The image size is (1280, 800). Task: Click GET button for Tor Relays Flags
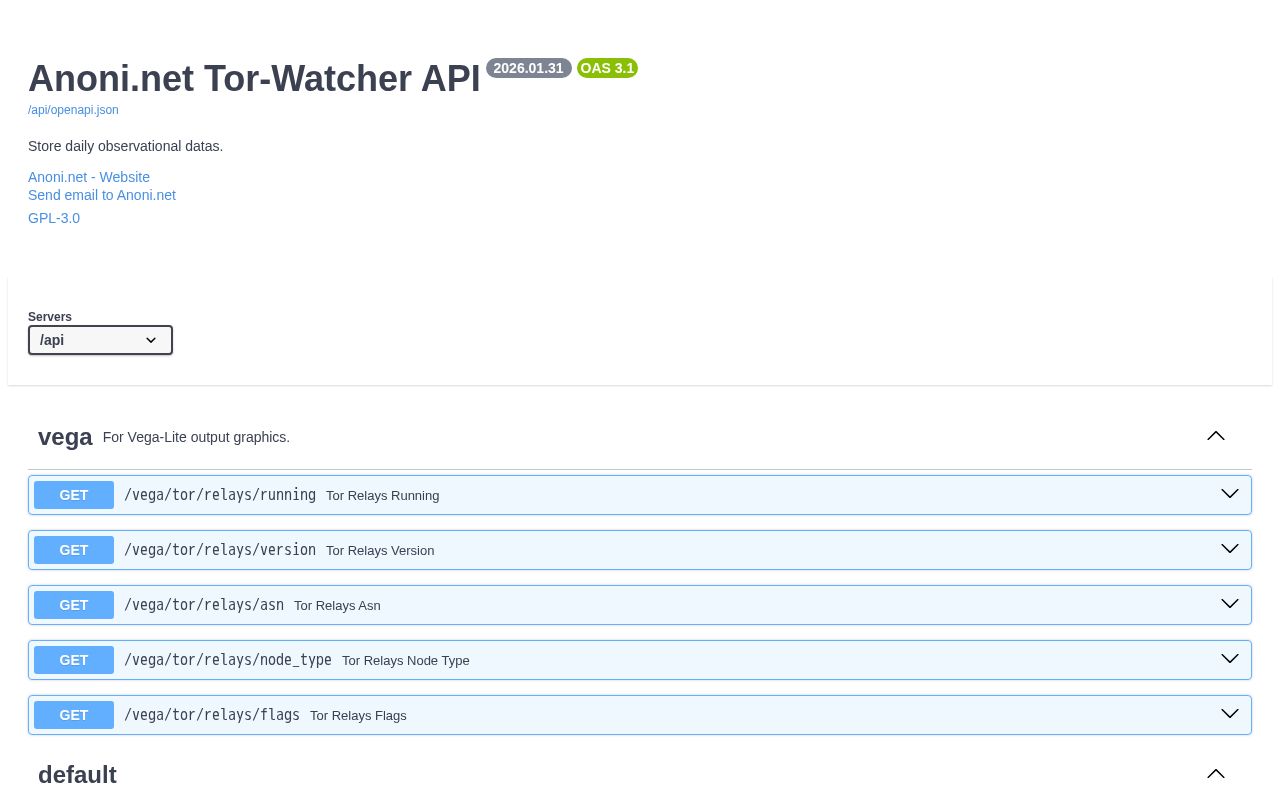pyautogui.click(x=74, y=715)
